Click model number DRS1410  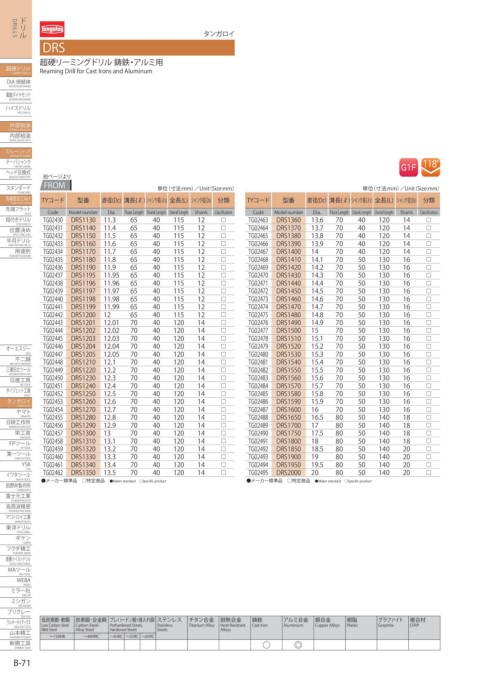click(x=288, y=259)
